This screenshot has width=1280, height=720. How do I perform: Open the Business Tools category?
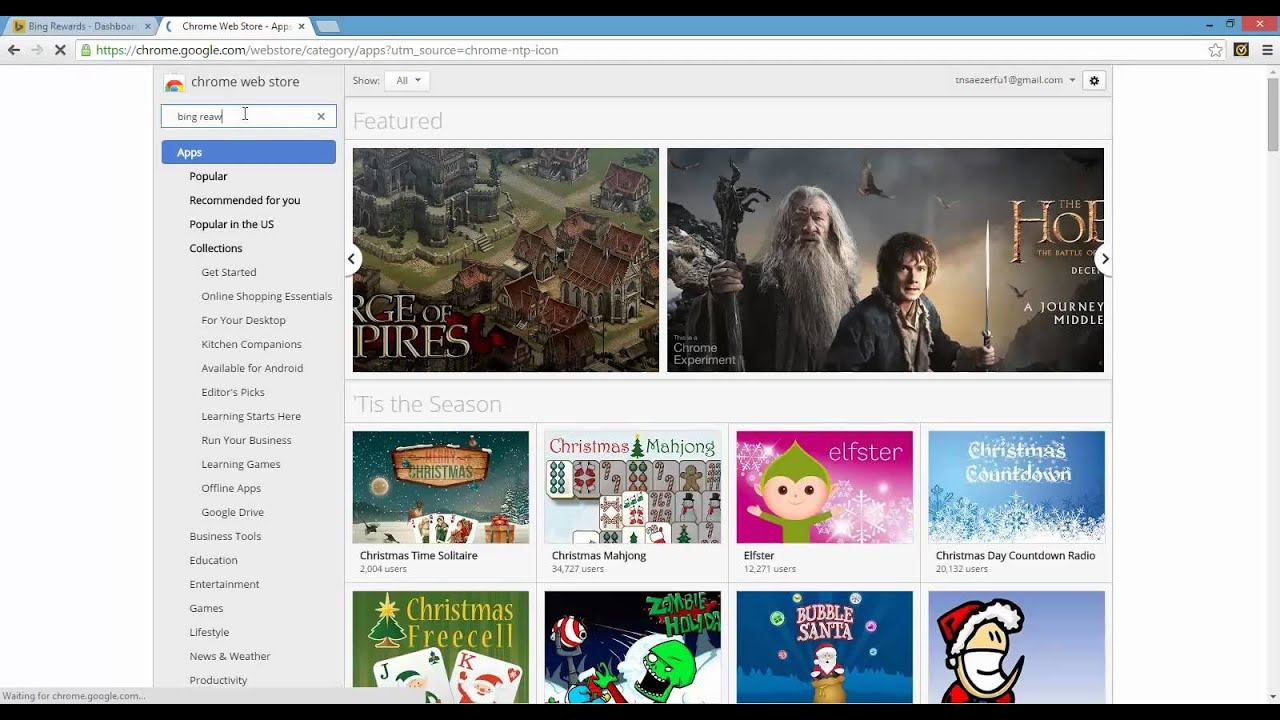coord(225,536)
